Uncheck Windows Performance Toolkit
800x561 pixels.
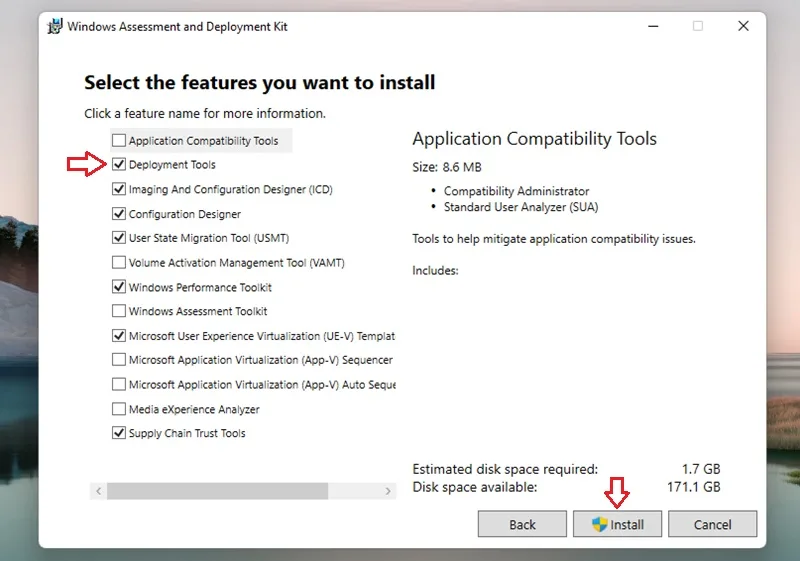119,287
